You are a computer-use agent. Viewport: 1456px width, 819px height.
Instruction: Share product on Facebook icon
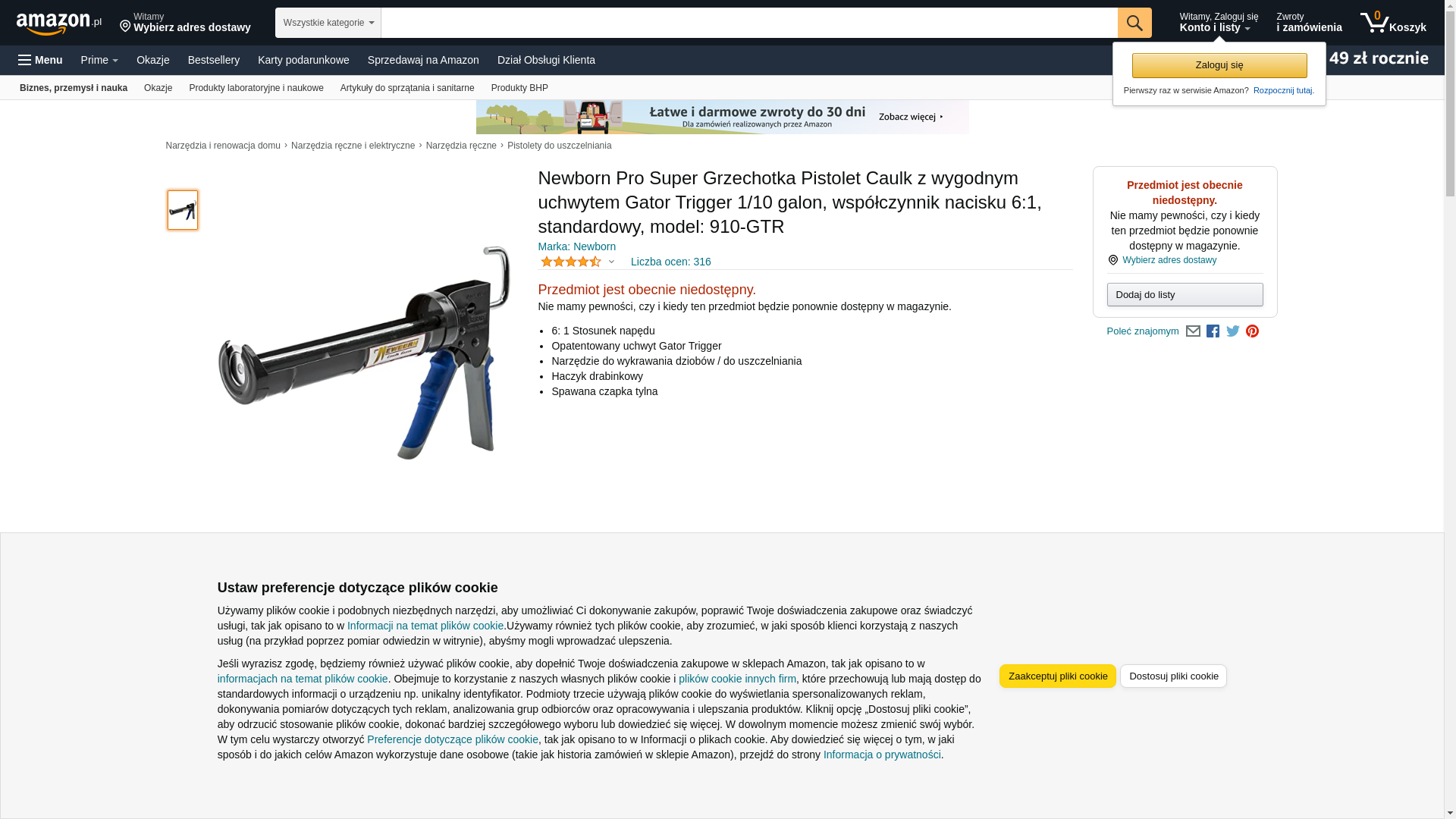[1213, 331]
